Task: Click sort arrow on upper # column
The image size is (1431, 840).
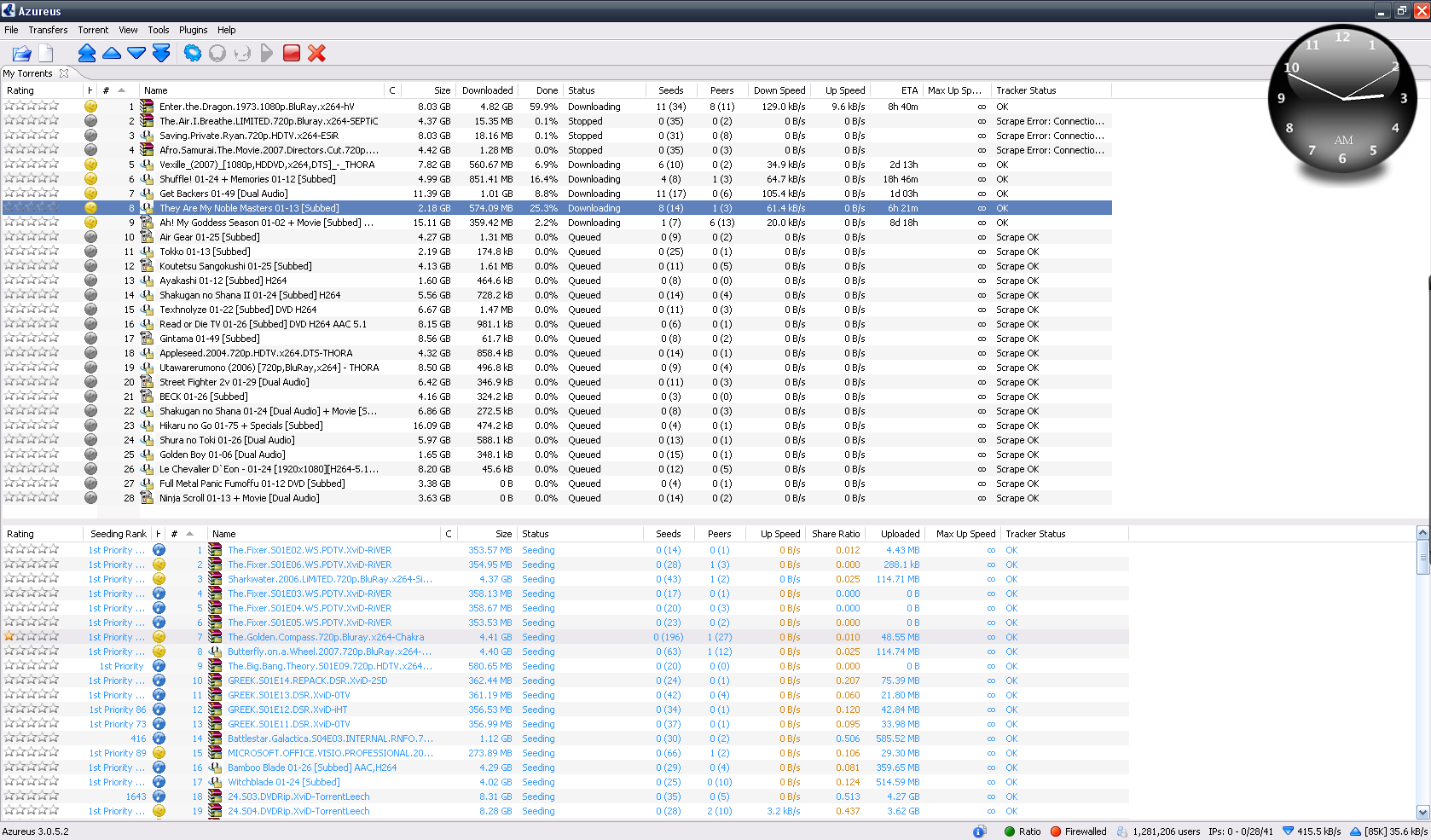Action: click(x=122, y=90)
